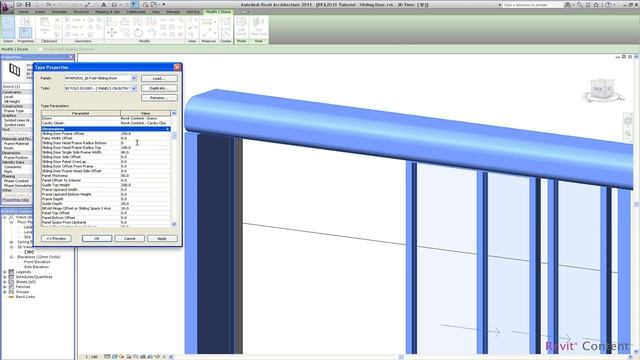640x360 pixels.
Task: Click the search keyword field in title bar
Action: pos(533,5)
